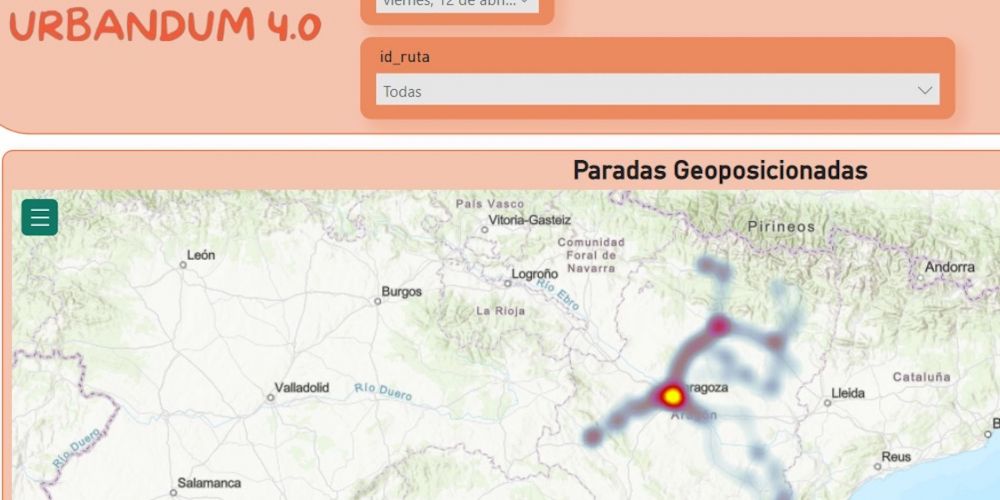The image size is (1000, 500).
Task: Click the 'La Rioja' region label
Action: [x=500, y=311]
